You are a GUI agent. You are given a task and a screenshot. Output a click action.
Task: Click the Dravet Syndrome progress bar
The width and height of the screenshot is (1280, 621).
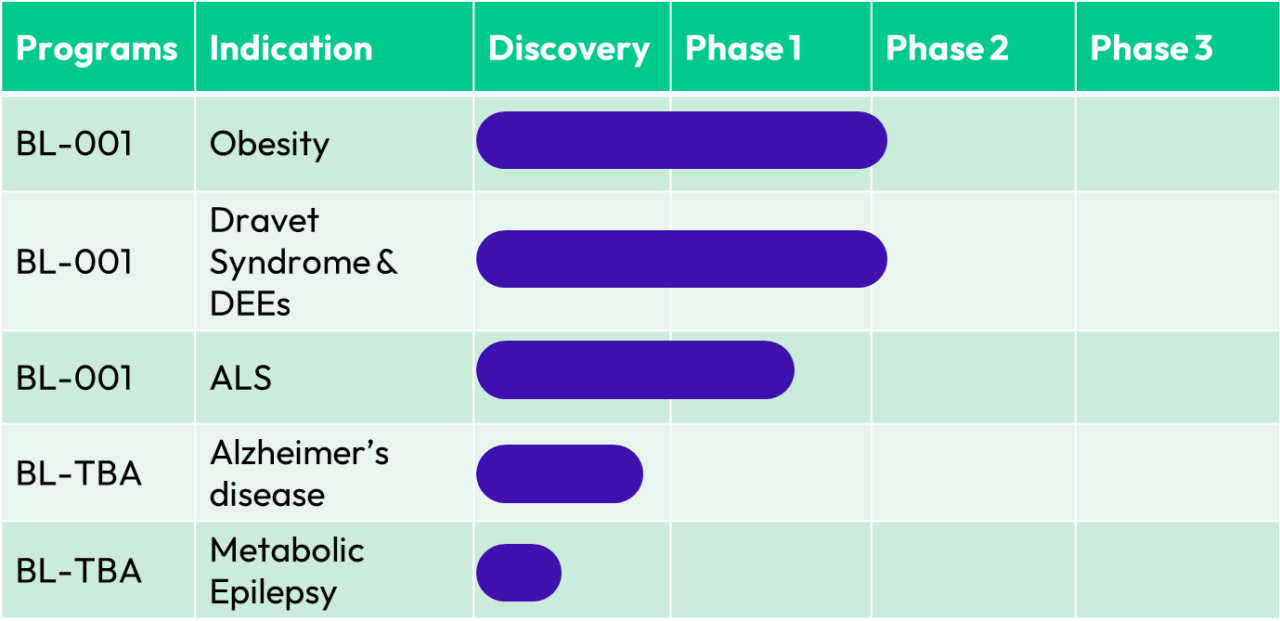[681, 259]
